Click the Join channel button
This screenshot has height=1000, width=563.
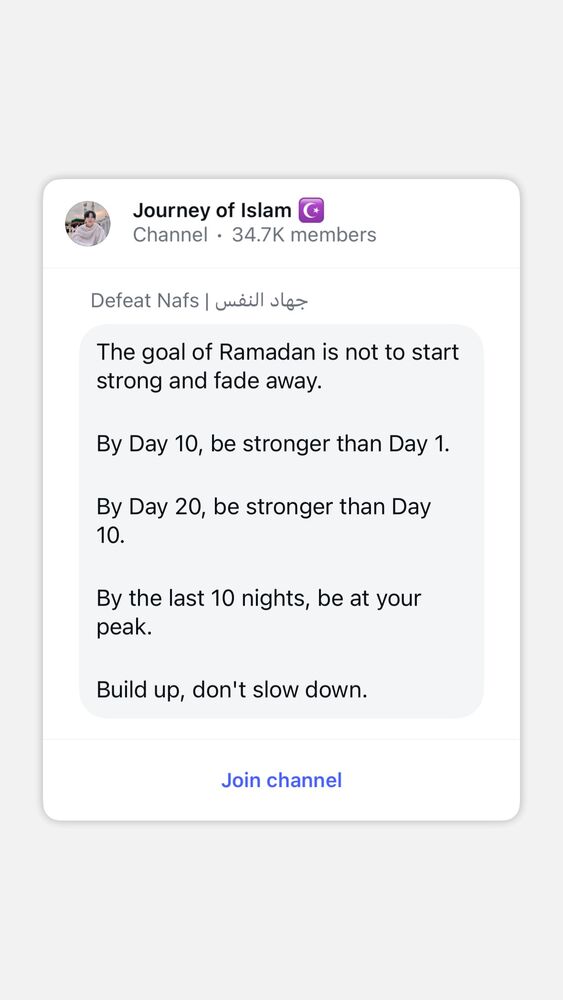281,780
